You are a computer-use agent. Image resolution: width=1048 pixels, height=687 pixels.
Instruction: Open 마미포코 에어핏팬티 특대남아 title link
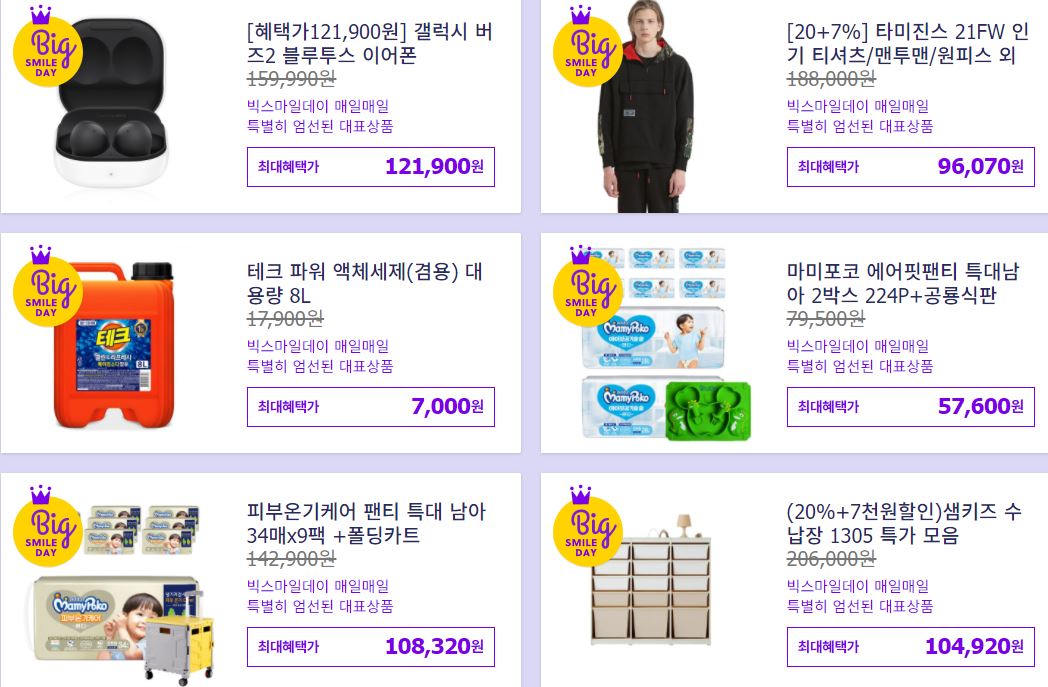tap(903, 283)
